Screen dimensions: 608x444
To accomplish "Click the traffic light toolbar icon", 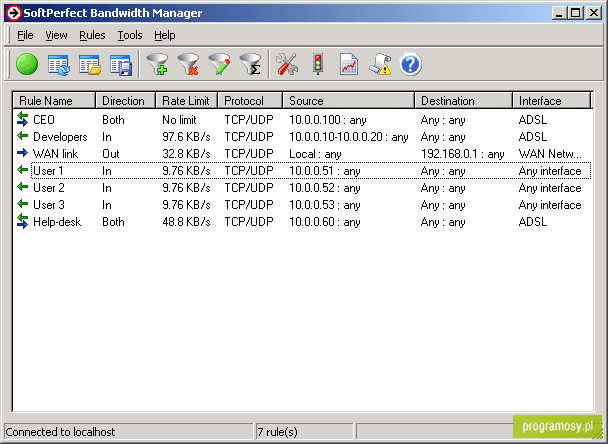I will [318, 64].
